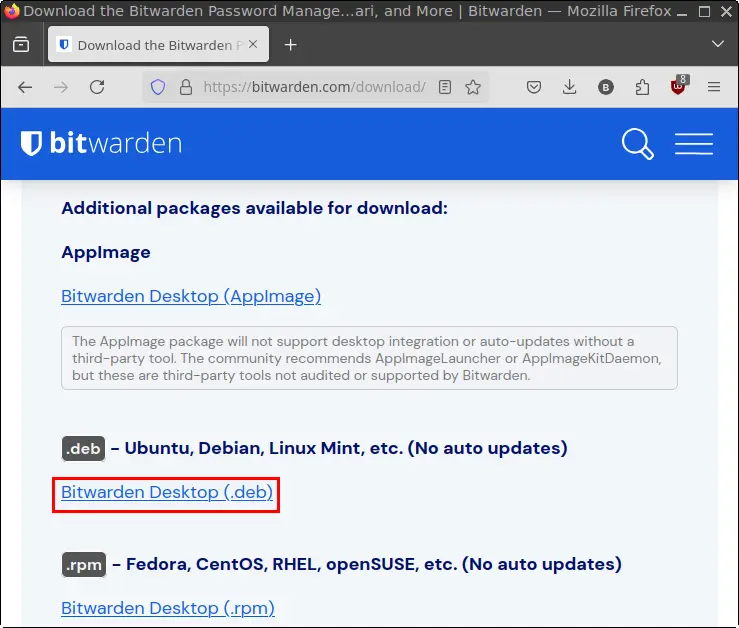
Task: Click the 'AppImage' heading
Action: point(106,253)
